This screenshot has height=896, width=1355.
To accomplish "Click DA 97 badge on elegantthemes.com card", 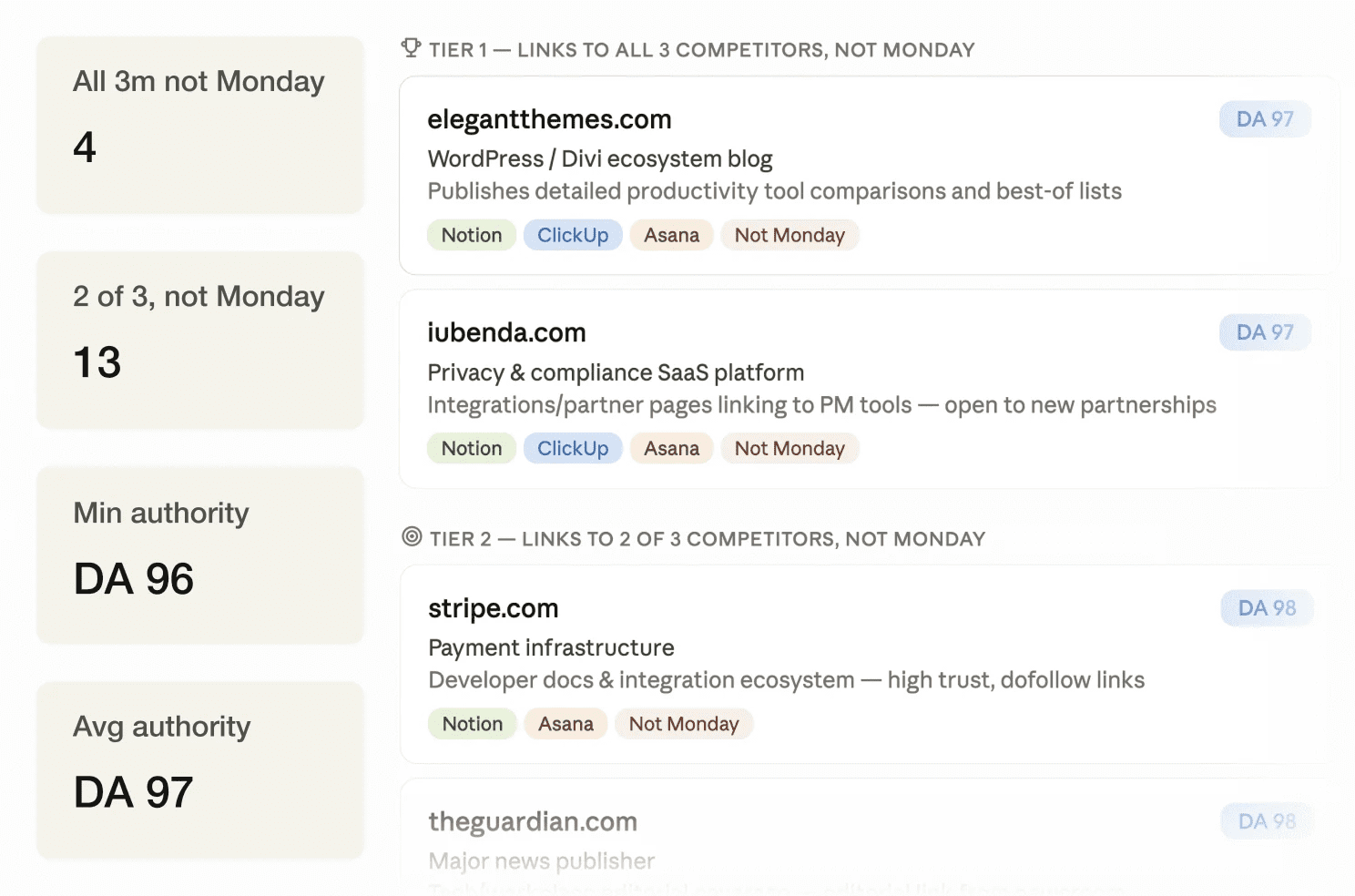I will pos(1265,119).
